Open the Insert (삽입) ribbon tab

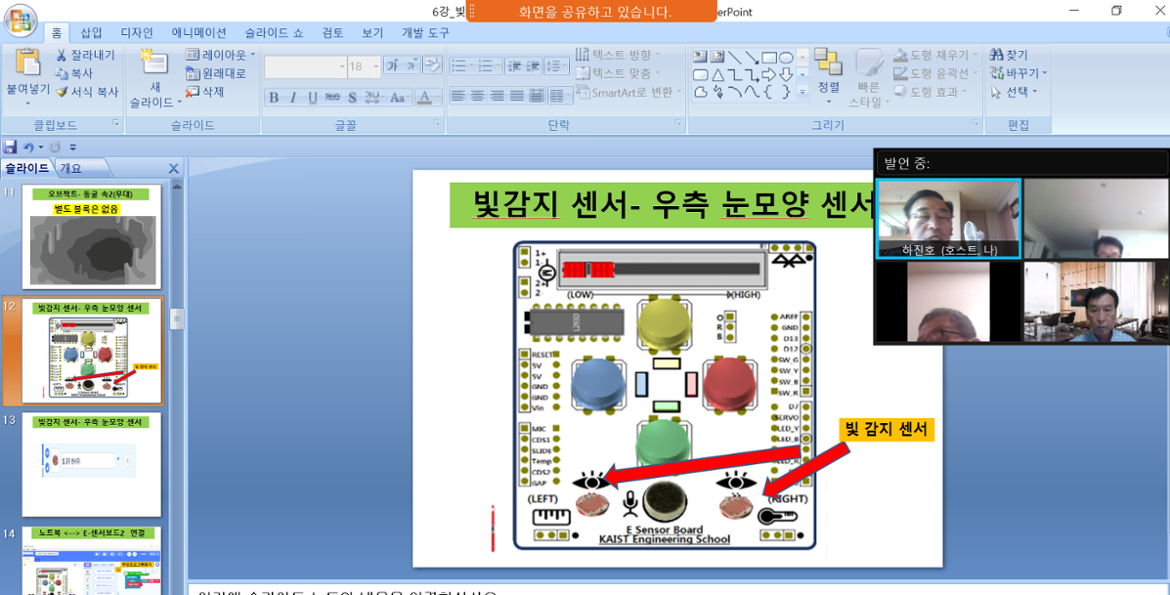tap(91, 33)
